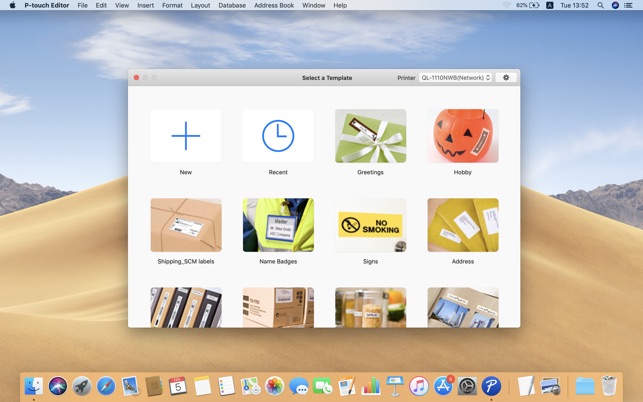
Task: Open iTunes from the Dock
Action: pyautogui.click(x=419, y=386)
